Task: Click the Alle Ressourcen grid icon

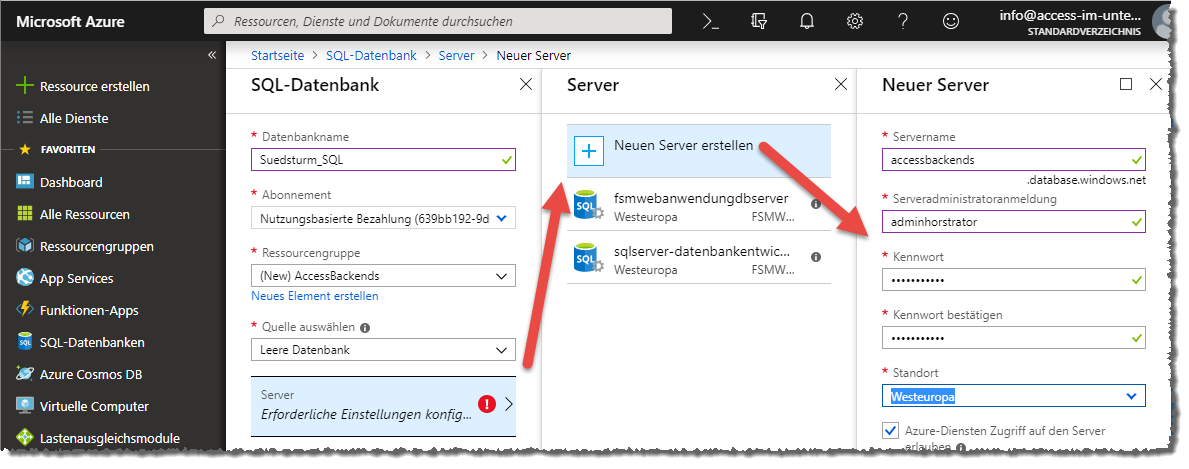Action: tap(25, 214)
